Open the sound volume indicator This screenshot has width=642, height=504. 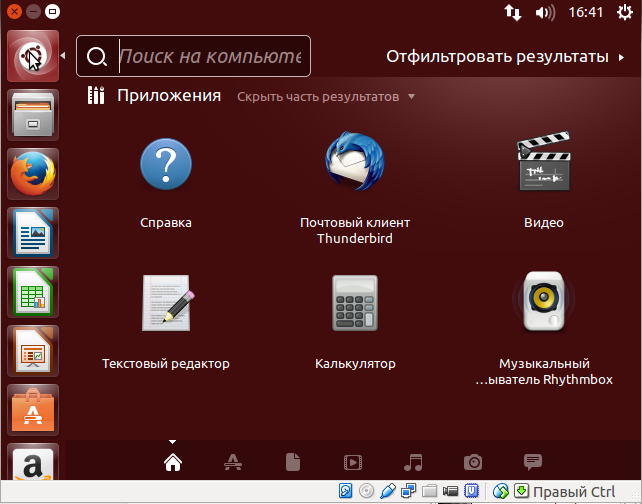(545, 13)
